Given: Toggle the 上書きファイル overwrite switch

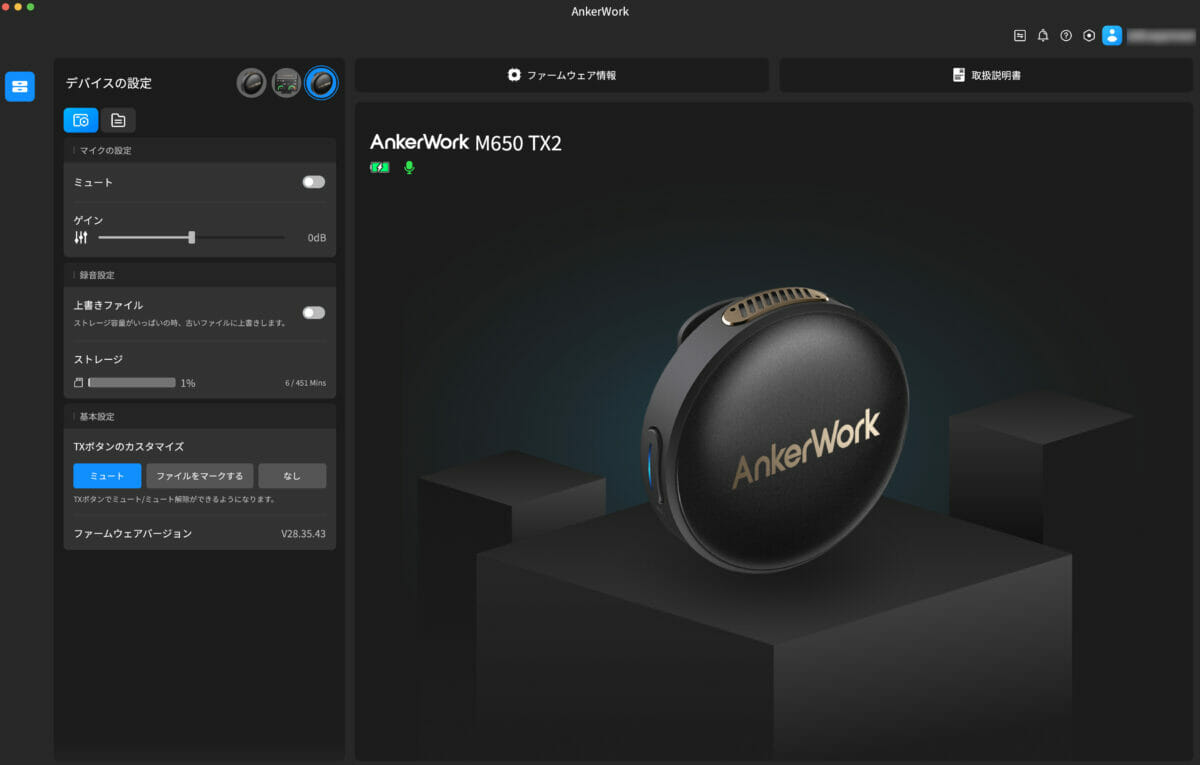Looking at the screenshot, I should [314, 312].
